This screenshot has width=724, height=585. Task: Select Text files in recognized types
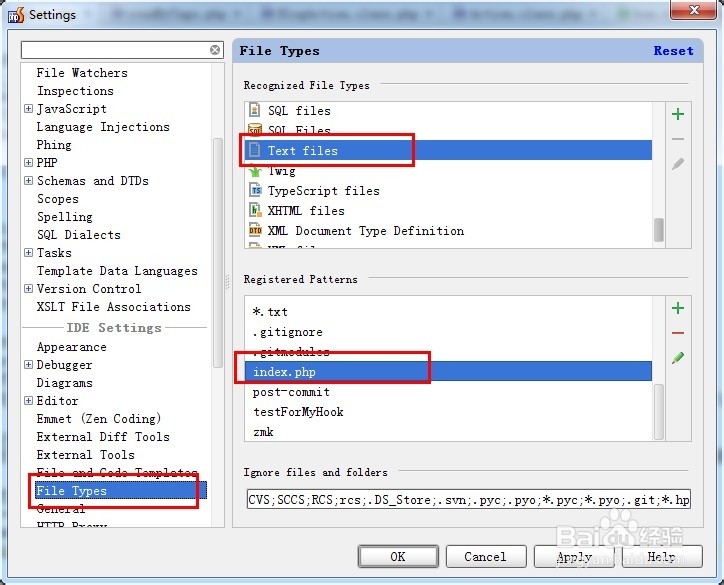[448, 151]
